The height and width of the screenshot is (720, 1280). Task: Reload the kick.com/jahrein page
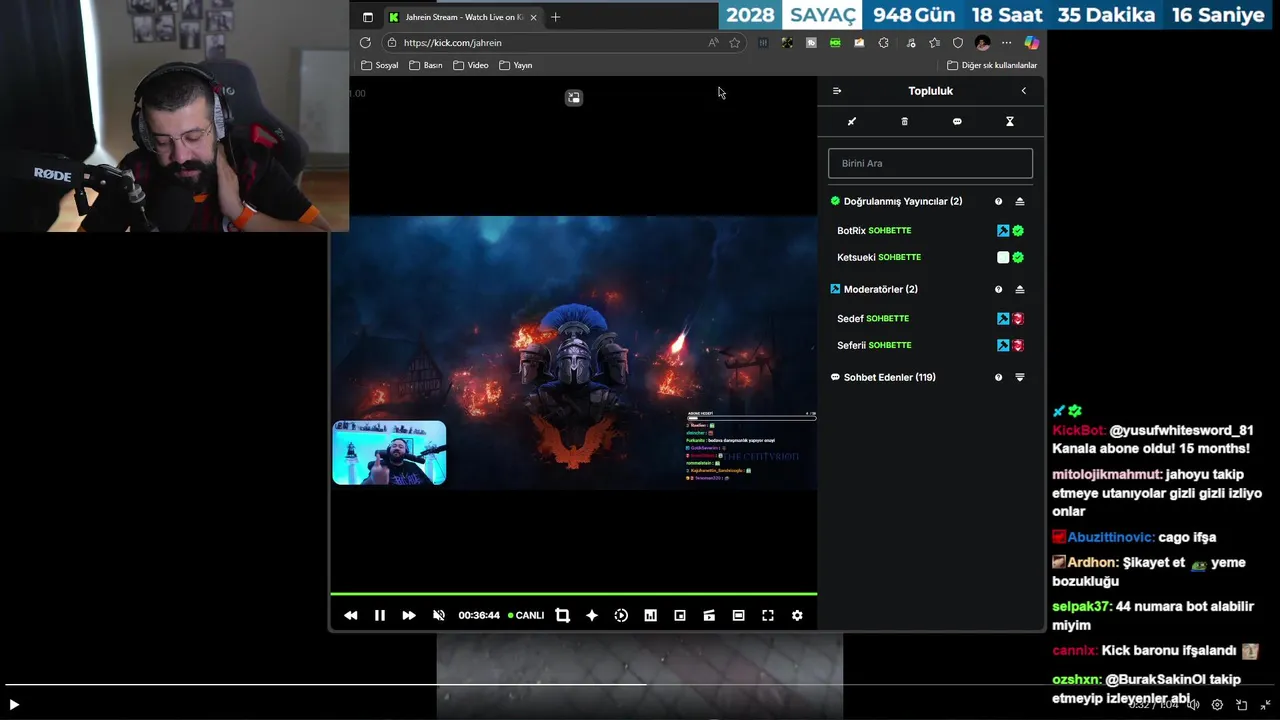pyautogui.click(x=365, y=43)
